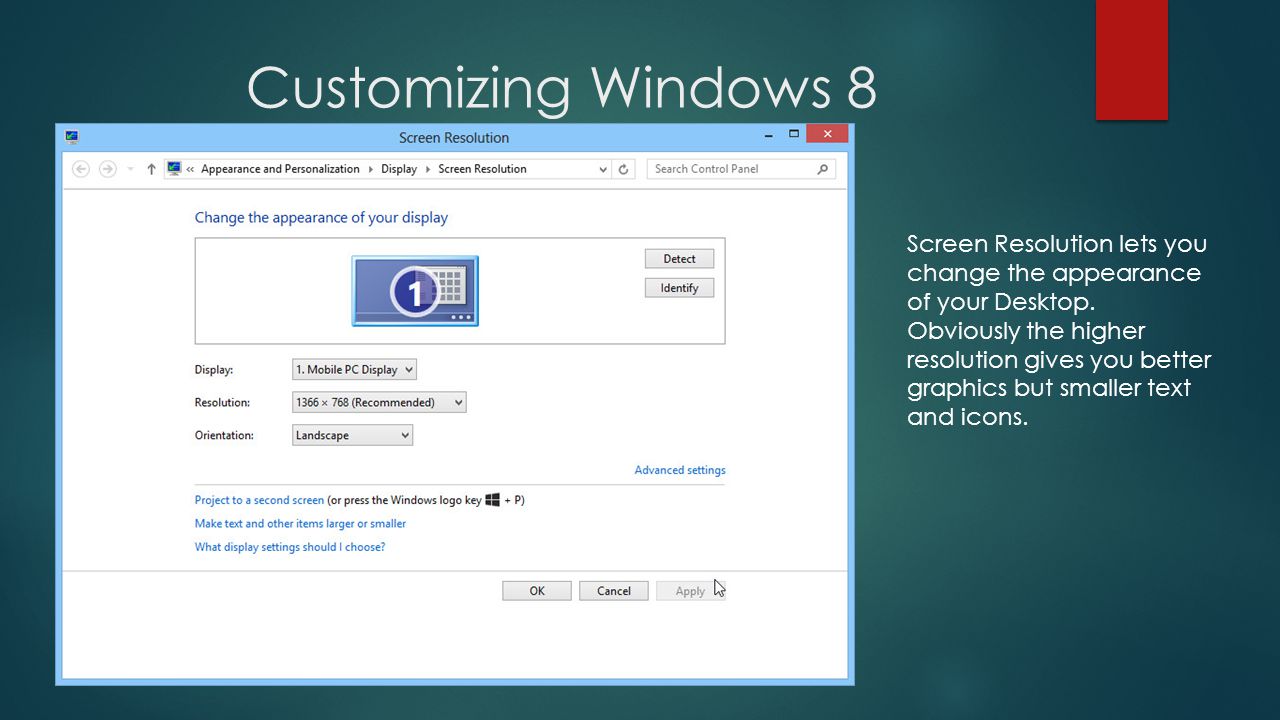Click the Apply button
The height and width of the screenshot is (720, 1280).
click(690, 591)
